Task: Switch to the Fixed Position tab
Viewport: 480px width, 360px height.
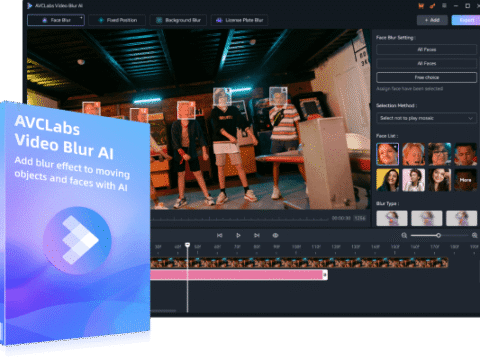Action: [117, 20]
